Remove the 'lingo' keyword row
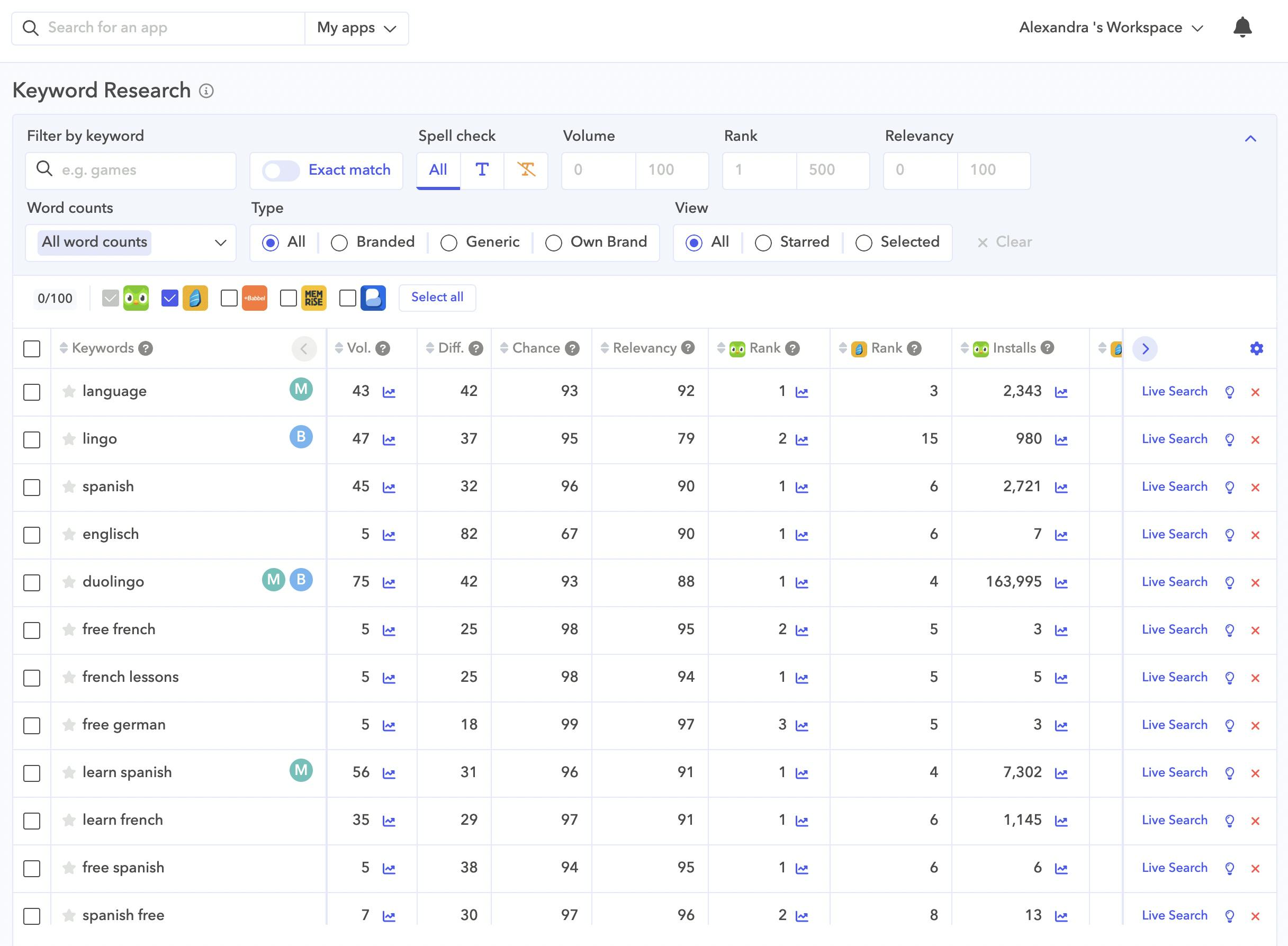 pyautogui.click(x=1255, y=440)
